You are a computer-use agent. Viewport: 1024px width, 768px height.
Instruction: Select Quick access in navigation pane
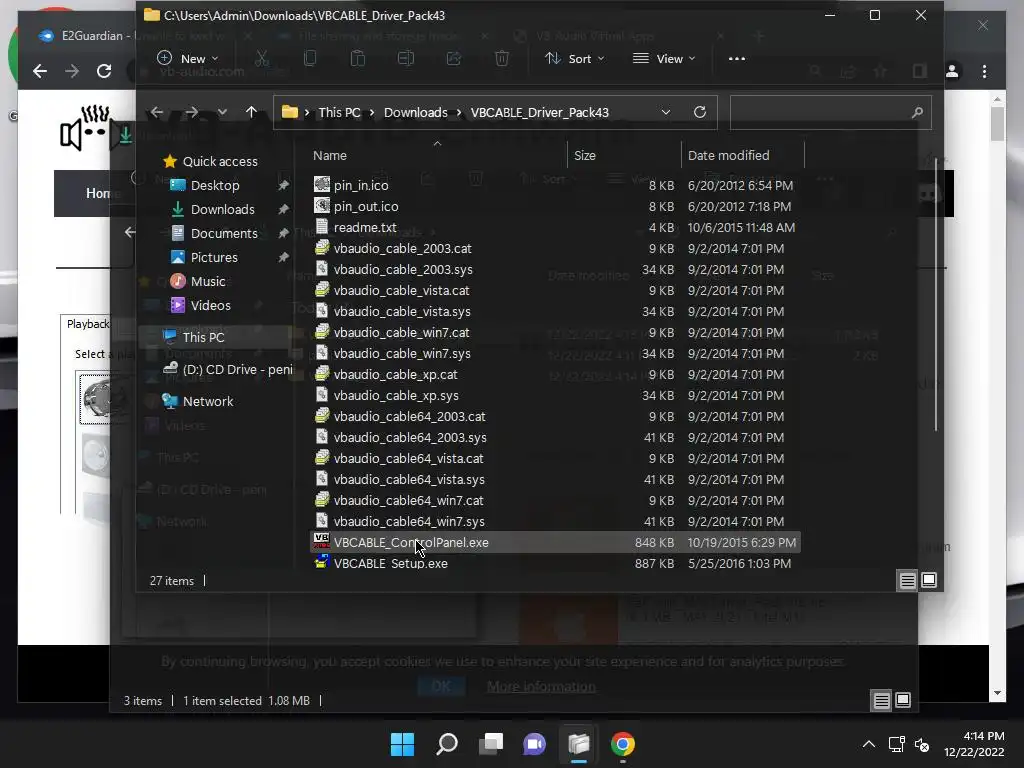[220, 161]
